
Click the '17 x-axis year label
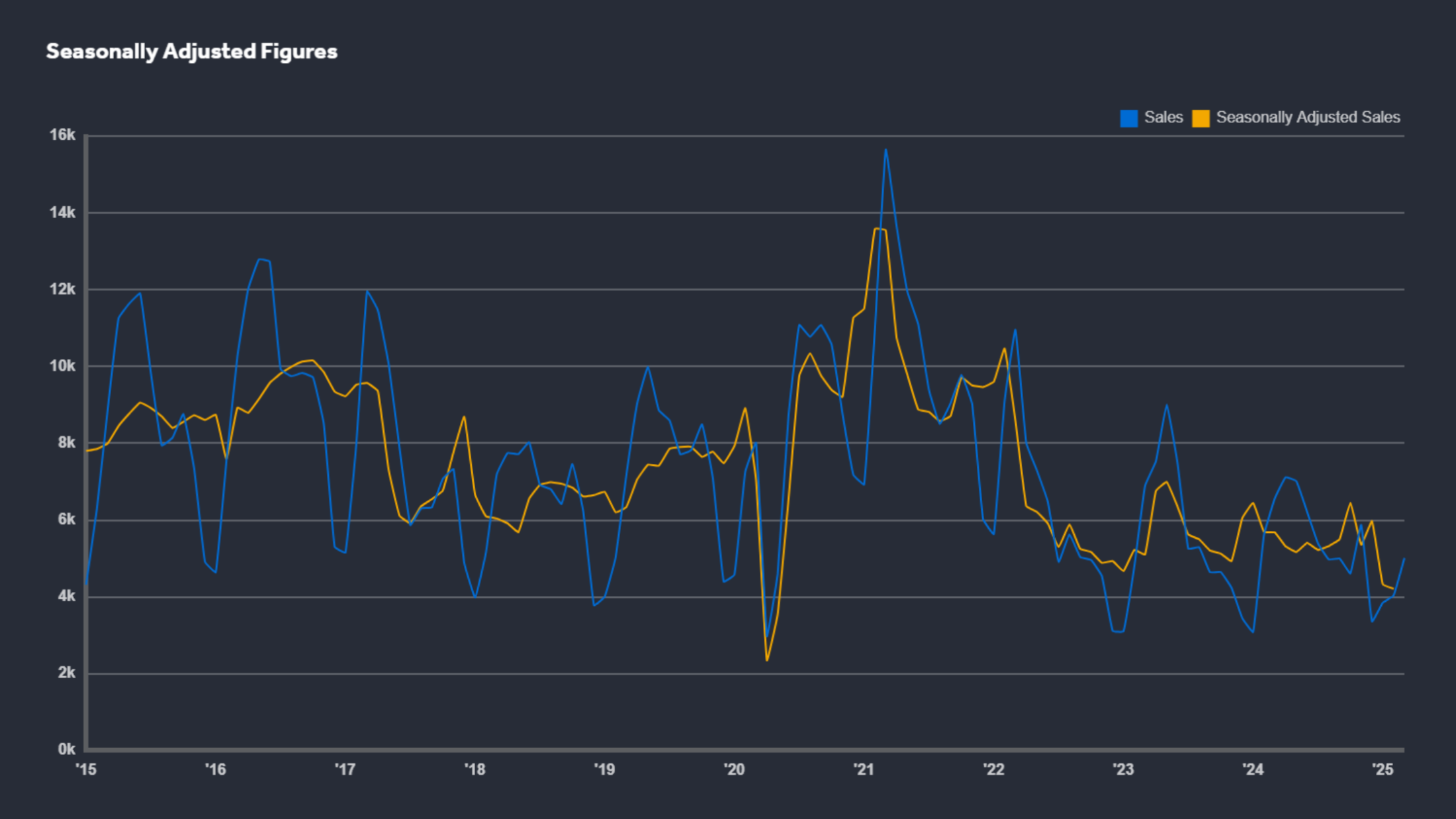(345, 770)
